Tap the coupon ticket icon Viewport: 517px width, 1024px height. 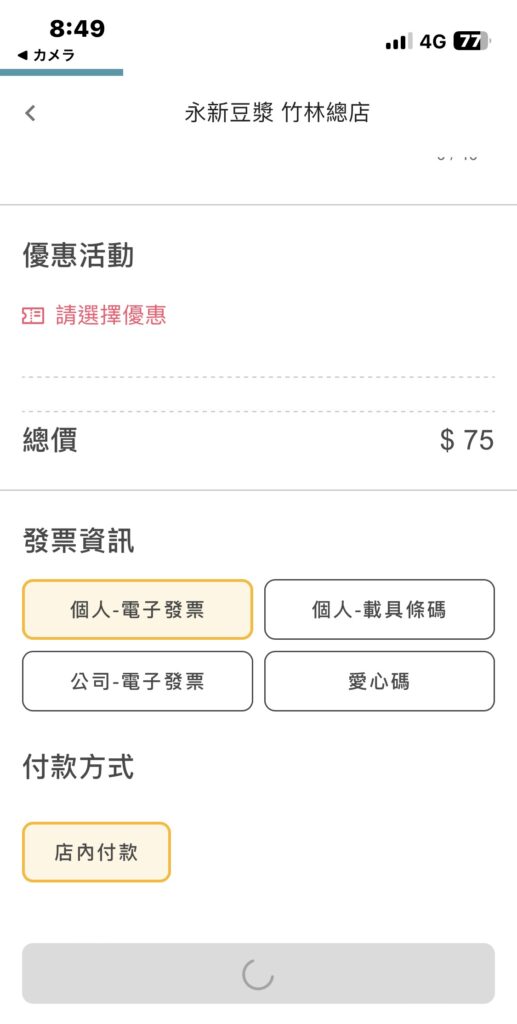pos(33,317)
